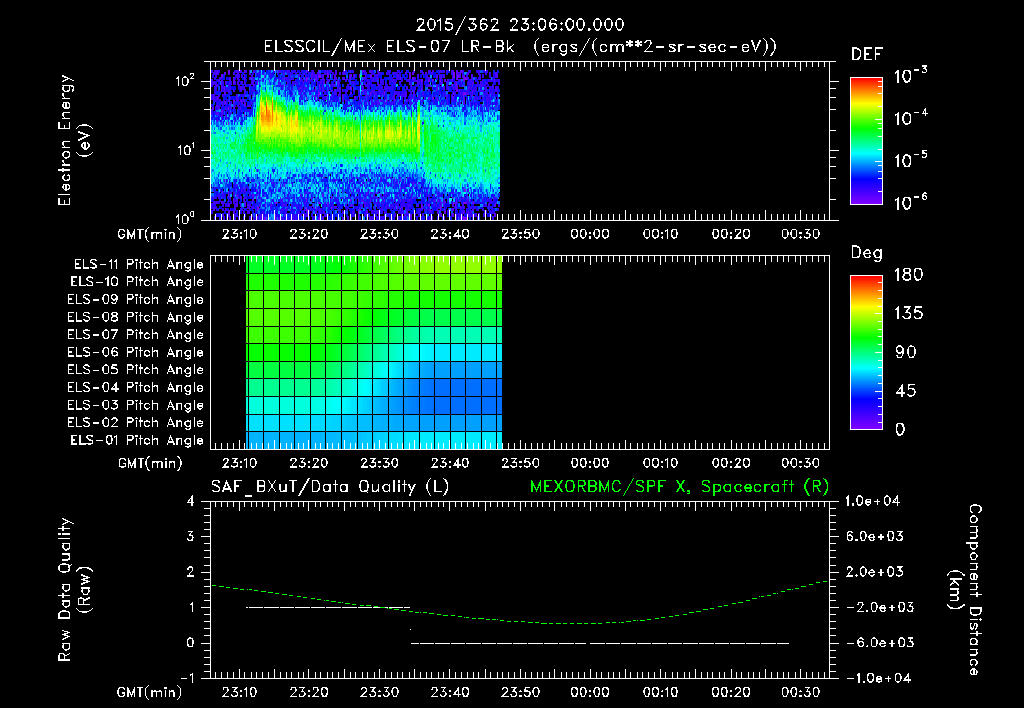
Task: Click the Deg legend title
Action: [x=866, y=253]
